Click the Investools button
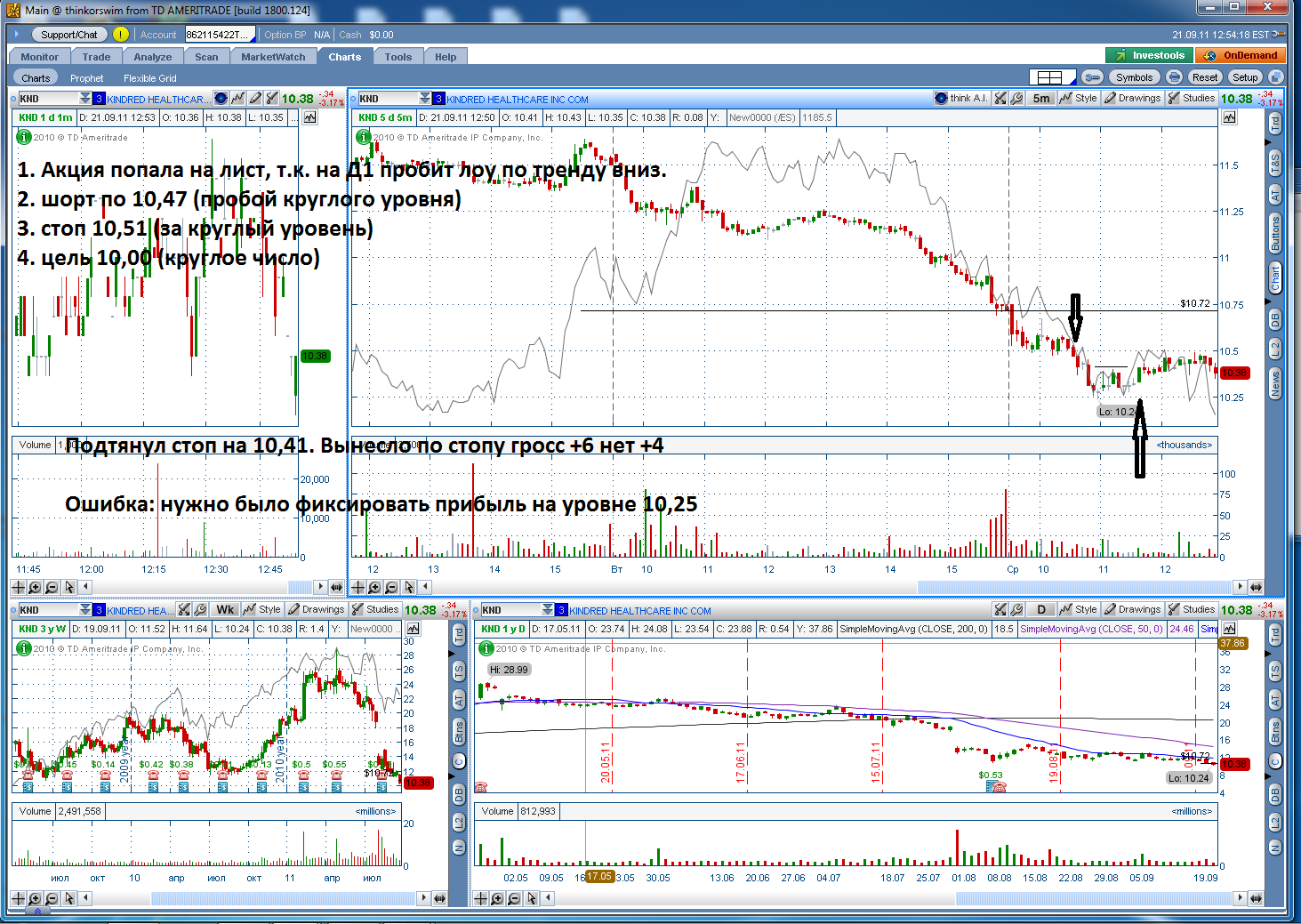The height and width of the screenshot is (924, 1301). (x=1150, y=55)
